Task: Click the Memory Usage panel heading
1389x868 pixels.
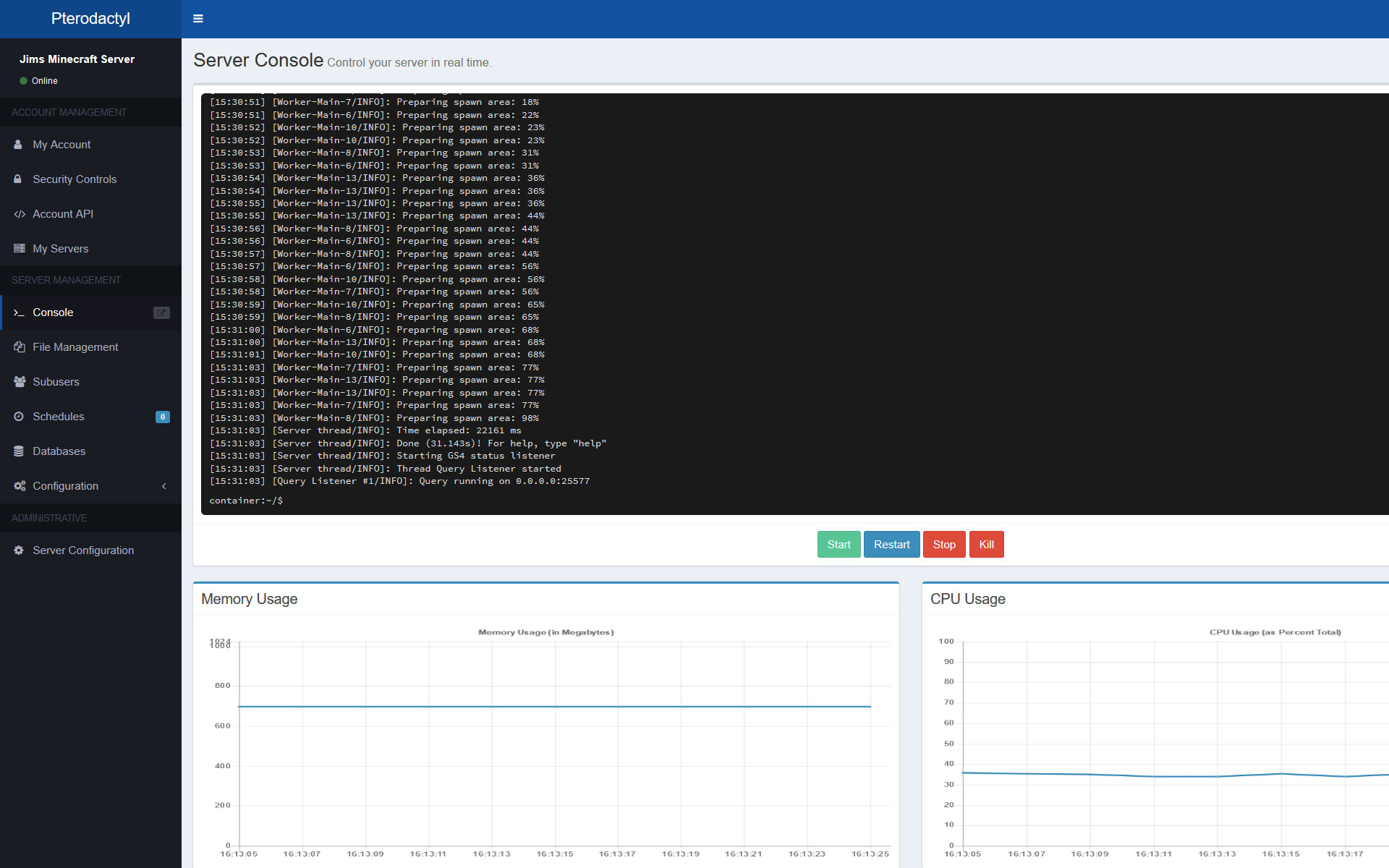Action: (249, 599)
